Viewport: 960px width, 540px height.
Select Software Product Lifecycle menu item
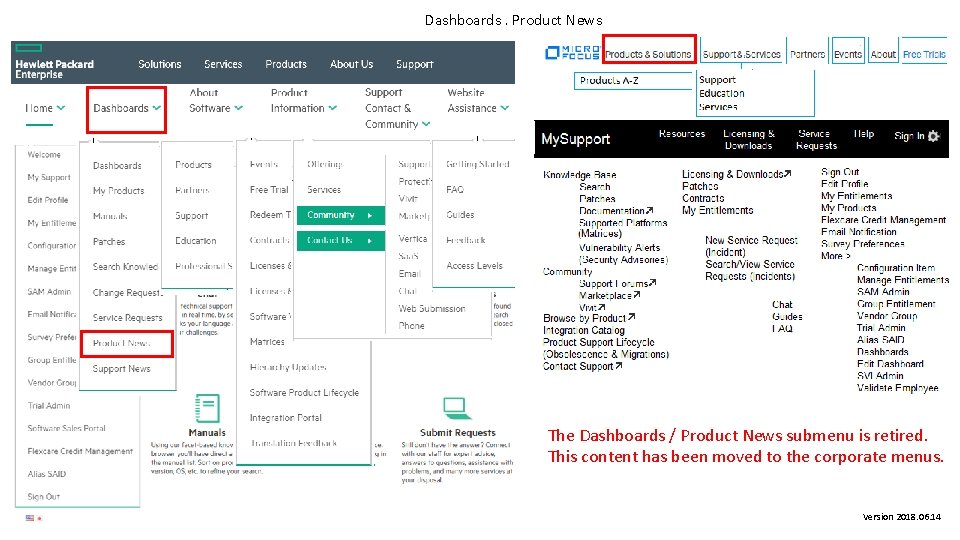click(x=304, y=392)
